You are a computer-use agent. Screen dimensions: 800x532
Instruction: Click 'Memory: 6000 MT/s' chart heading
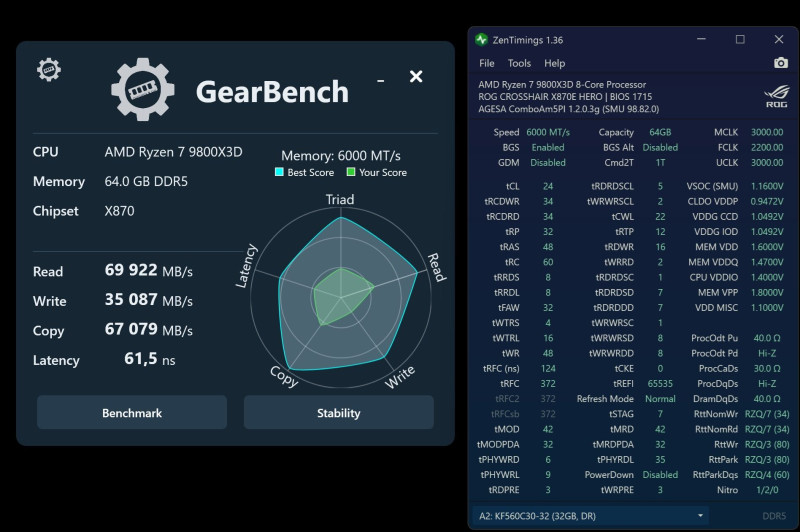(341, 156)
